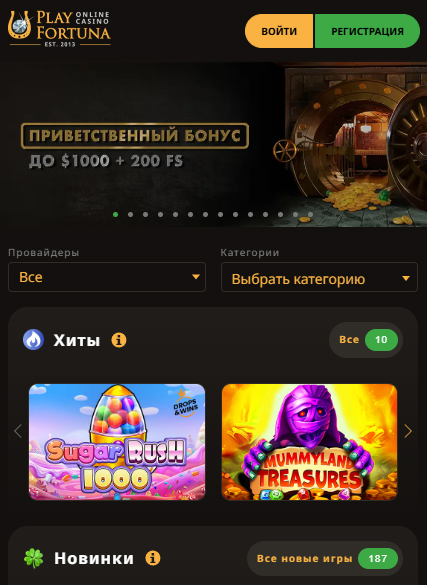Click the arrow on Категории combo box

coord(406,278)
